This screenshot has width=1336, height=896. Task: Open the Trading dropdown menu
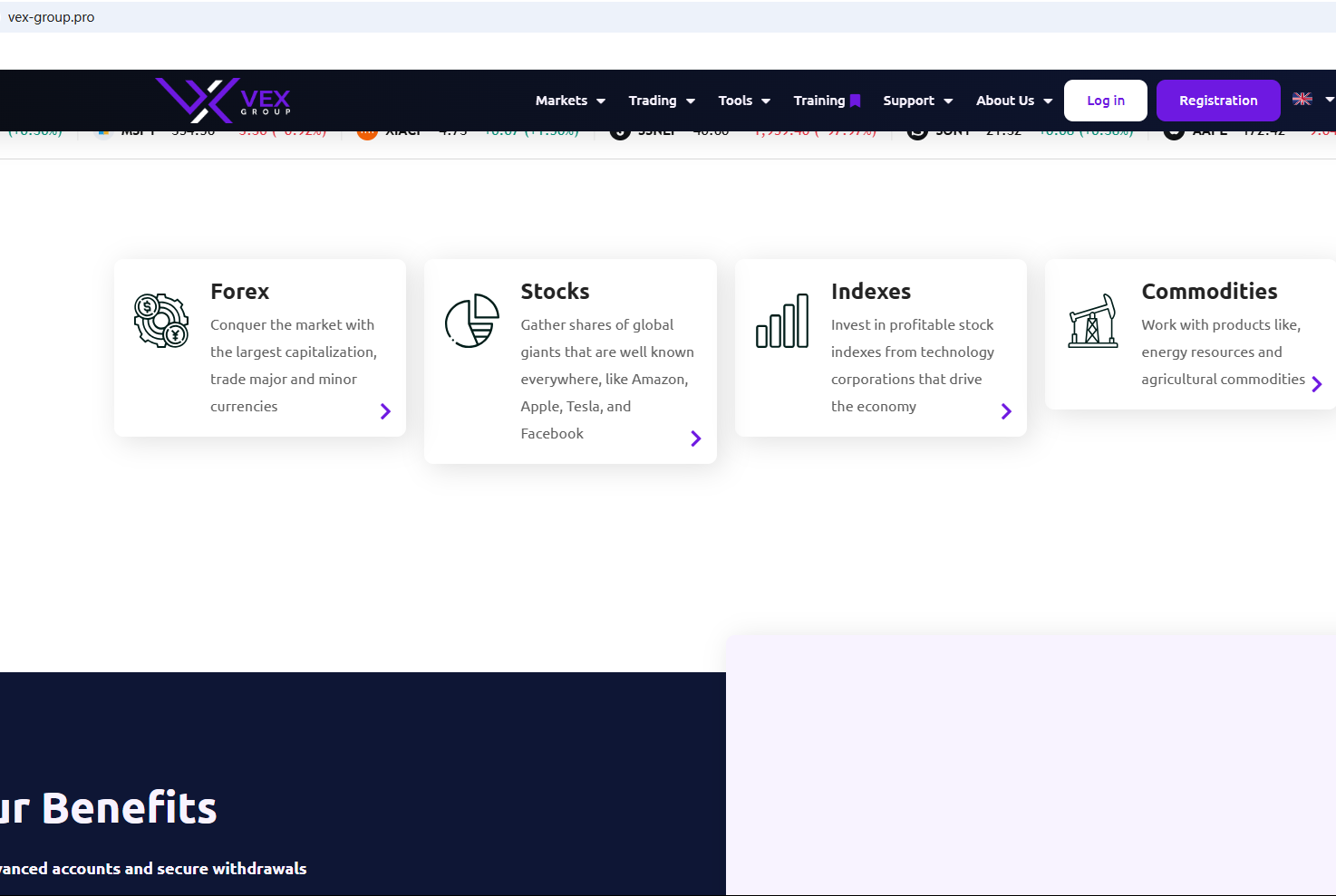(662, 101)
